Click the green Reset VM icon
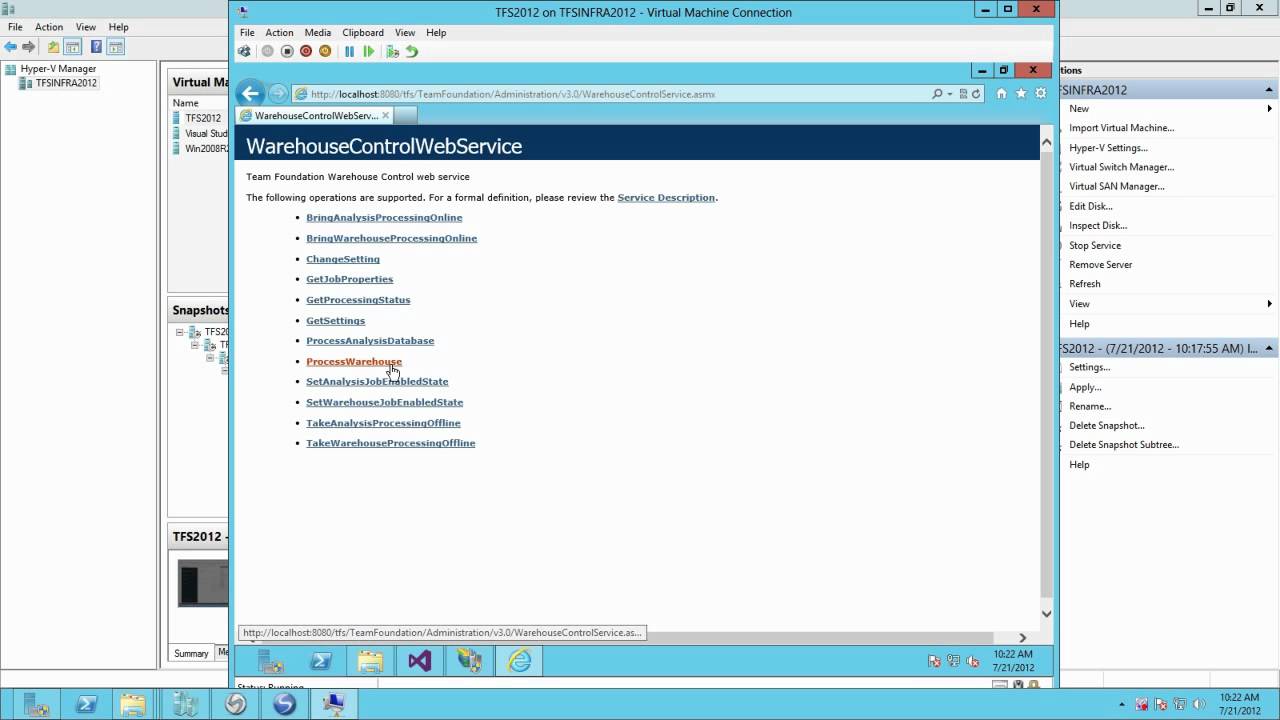 pyautogui.click(x=369, y=51)
